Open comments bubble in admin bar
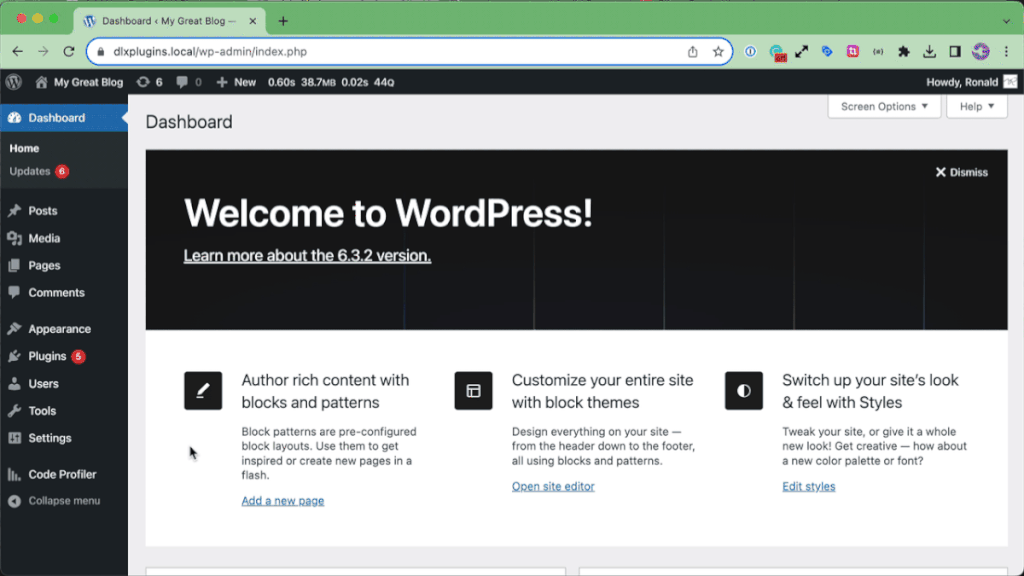1024x576 pixels. (189, 82)
